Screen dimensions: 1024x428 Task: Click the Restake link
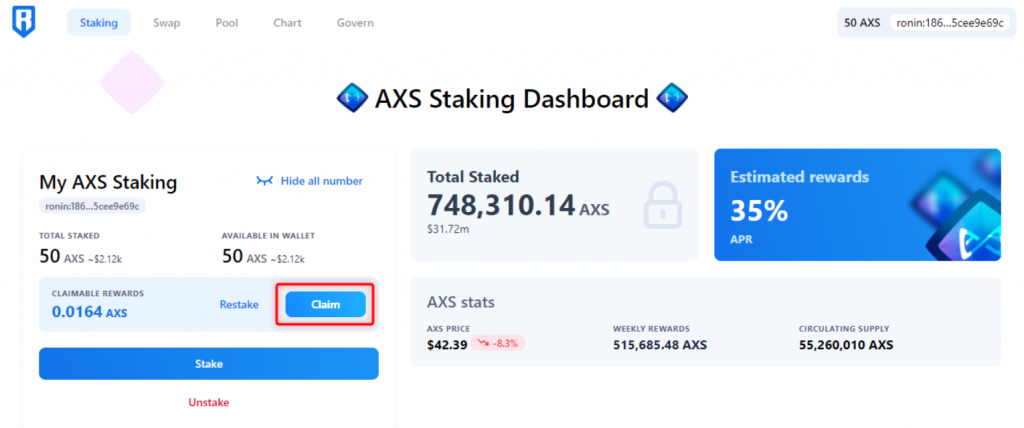(x=239, y=305)
